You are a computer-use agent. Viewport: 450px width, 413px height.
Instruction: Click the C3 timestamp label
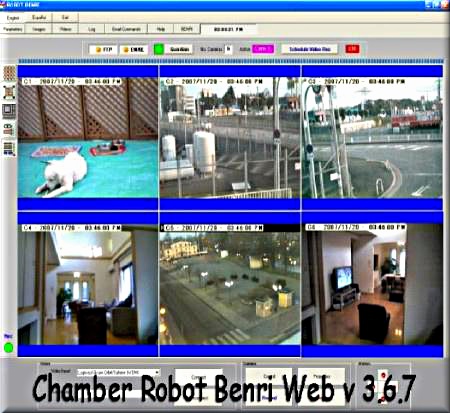(x=356, y=81)
